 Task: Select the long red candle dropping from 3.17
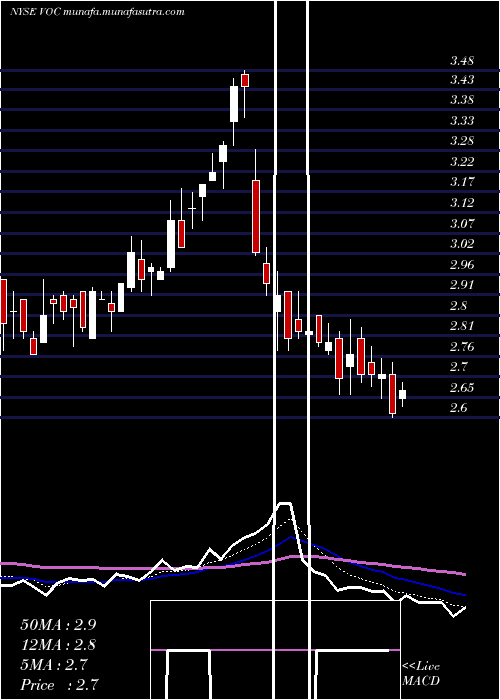click(255, 217)
